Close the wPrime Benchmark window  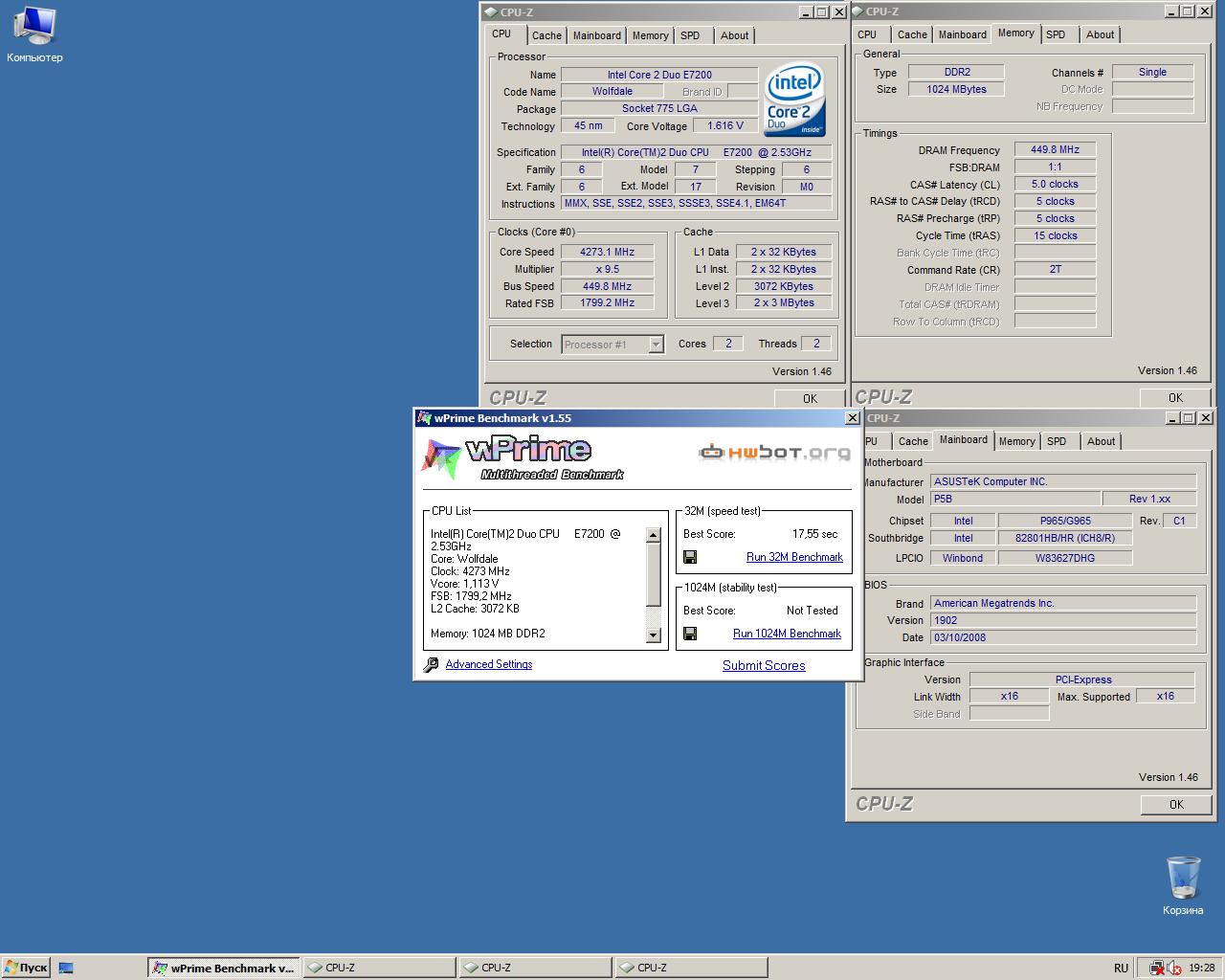pyautogui.click(x=852, y=418)
